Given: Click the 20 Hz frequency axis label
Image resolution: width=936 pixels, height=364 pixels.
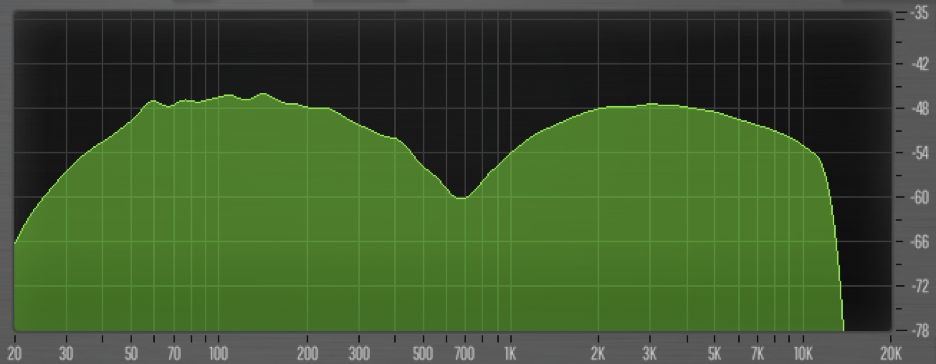Looking at the screenshot, I should (14, 353).
